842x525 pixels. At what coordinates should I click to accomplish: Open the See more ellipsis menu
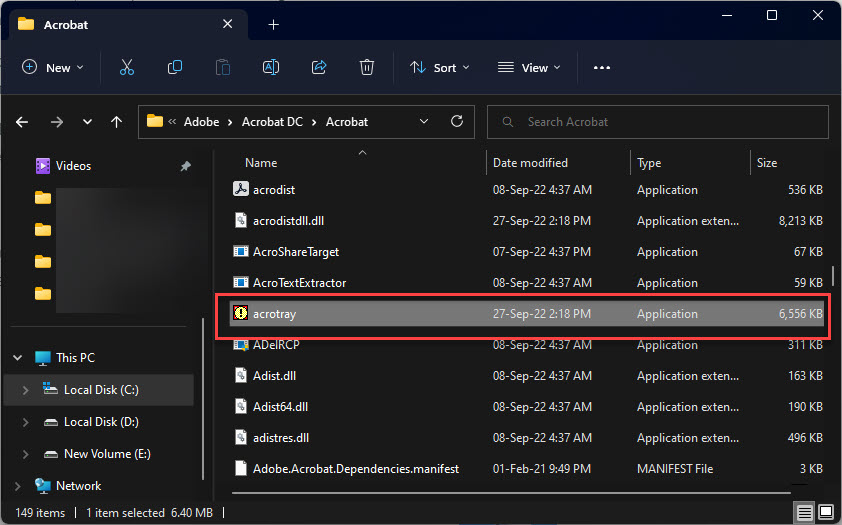601,68
